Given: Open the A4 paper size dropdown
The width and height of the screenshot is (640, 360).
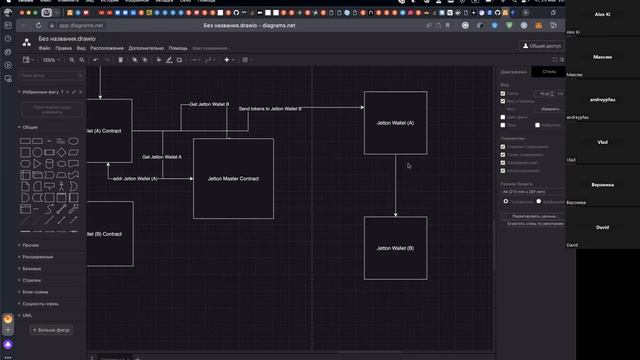Looking at the screenshot, I should tap(533, 192).
